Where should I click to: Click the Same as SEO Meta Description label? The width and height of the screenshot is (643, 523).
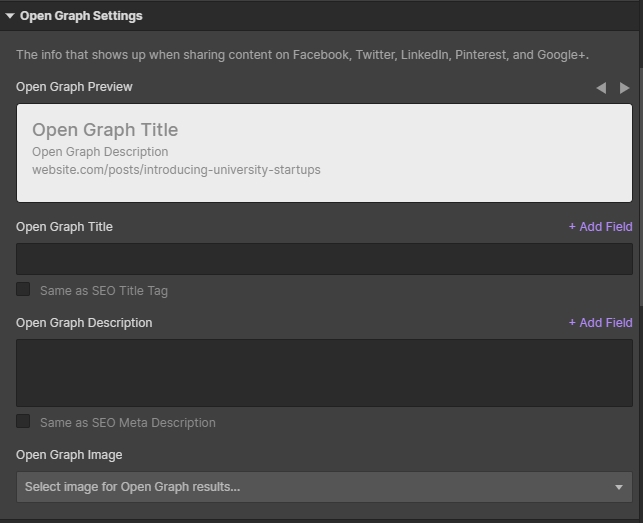pyautogui.click(x=128, y=423)
